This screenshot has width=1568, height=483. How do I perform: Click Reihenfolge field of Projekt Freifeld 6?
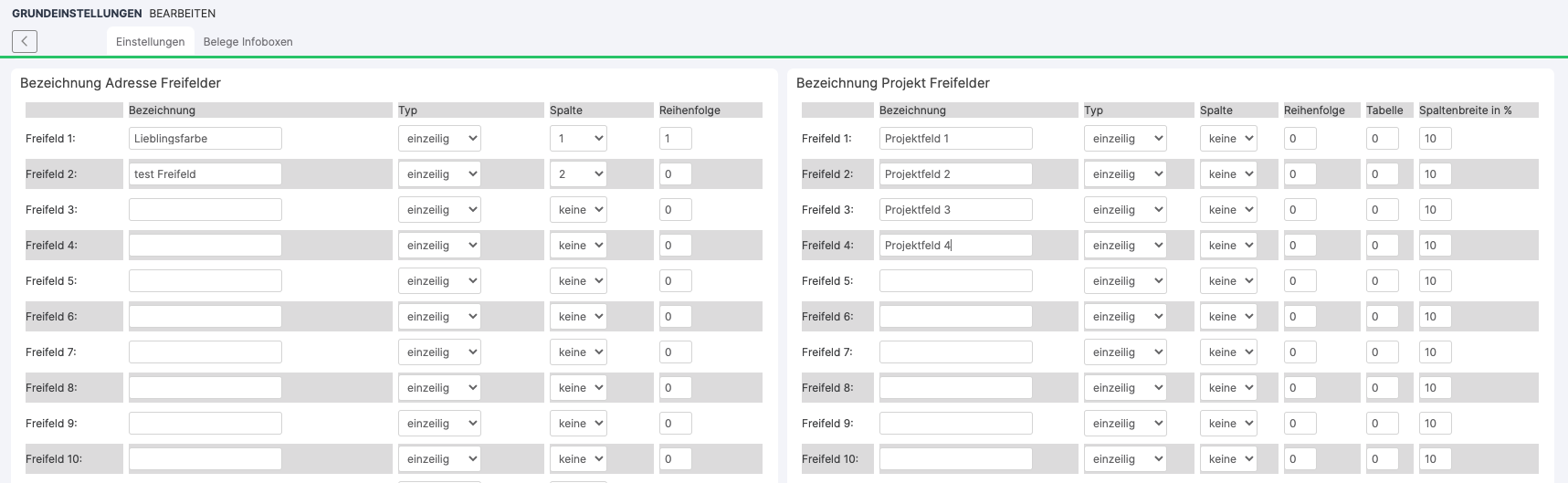pos(1300,317)
